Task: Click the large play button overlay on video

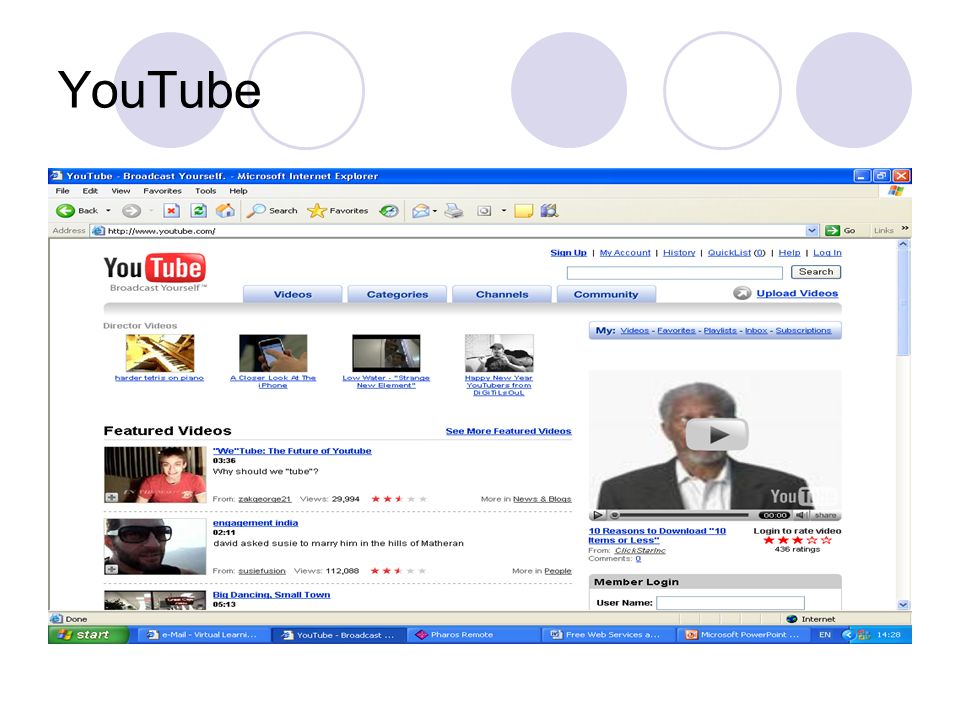Action: point(716,434)
